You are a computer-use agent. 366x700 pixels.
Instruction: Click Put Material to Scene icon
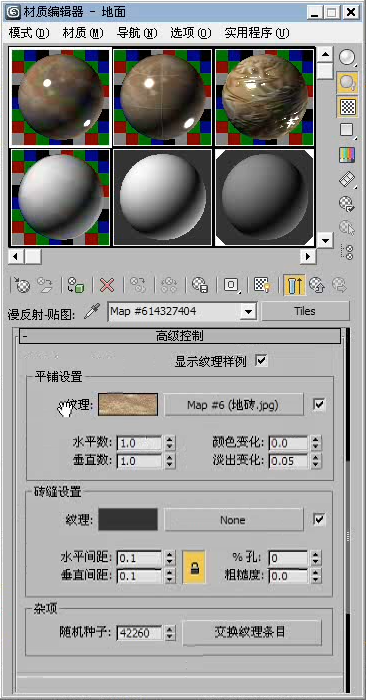coord(45,285)
